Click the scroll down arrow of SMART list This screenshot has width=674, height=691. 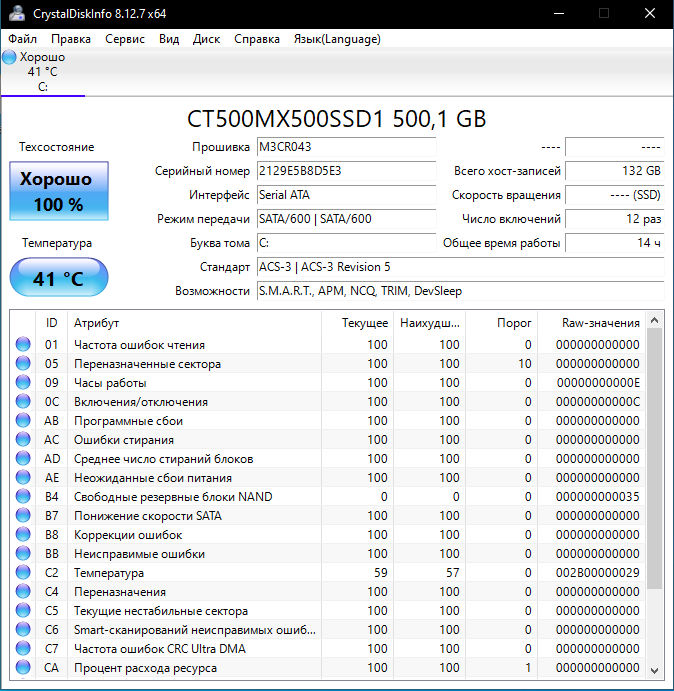[655, 670]
